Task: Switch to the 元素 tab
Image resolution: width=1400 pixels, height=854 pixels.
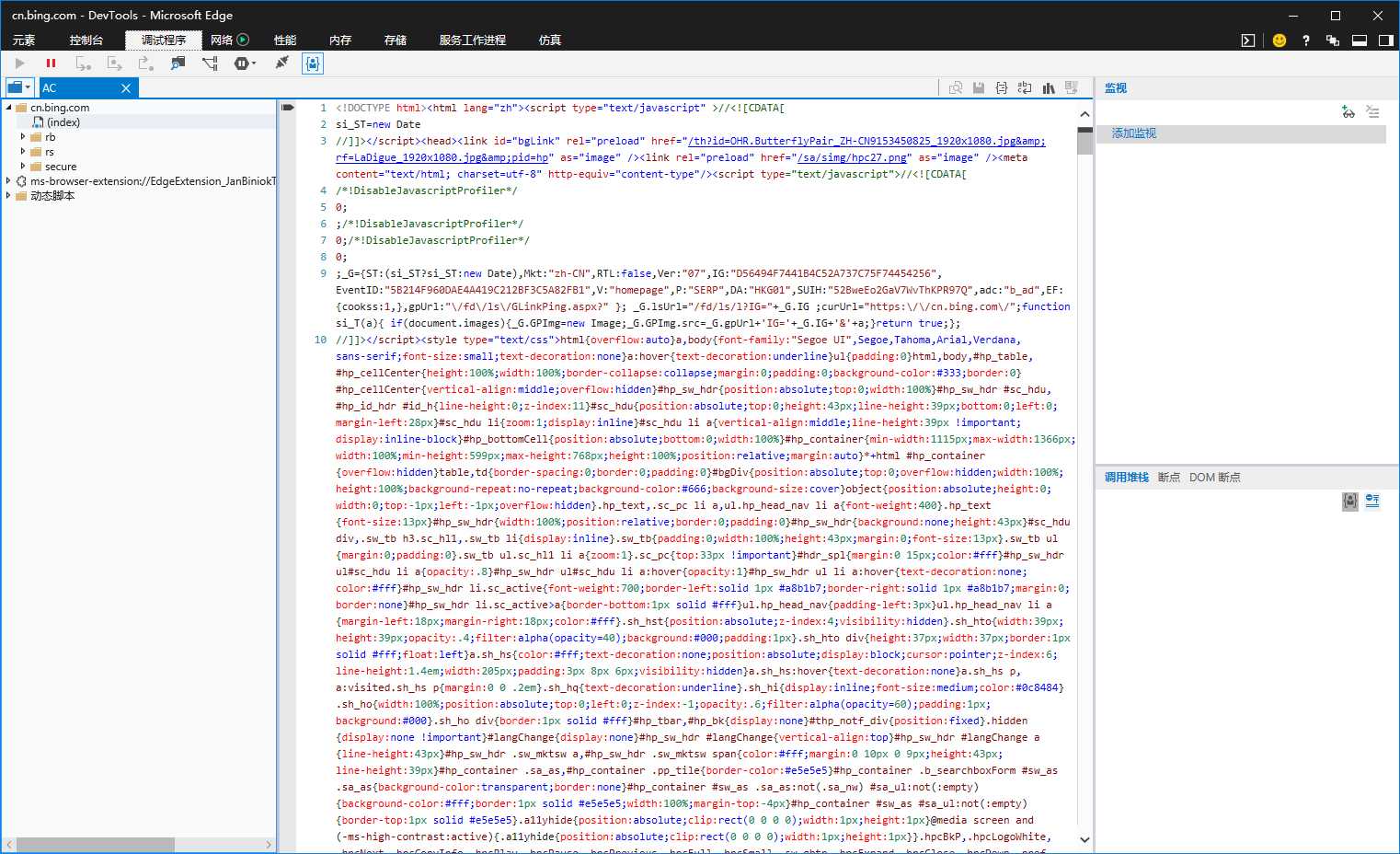Action: point(24,40)
